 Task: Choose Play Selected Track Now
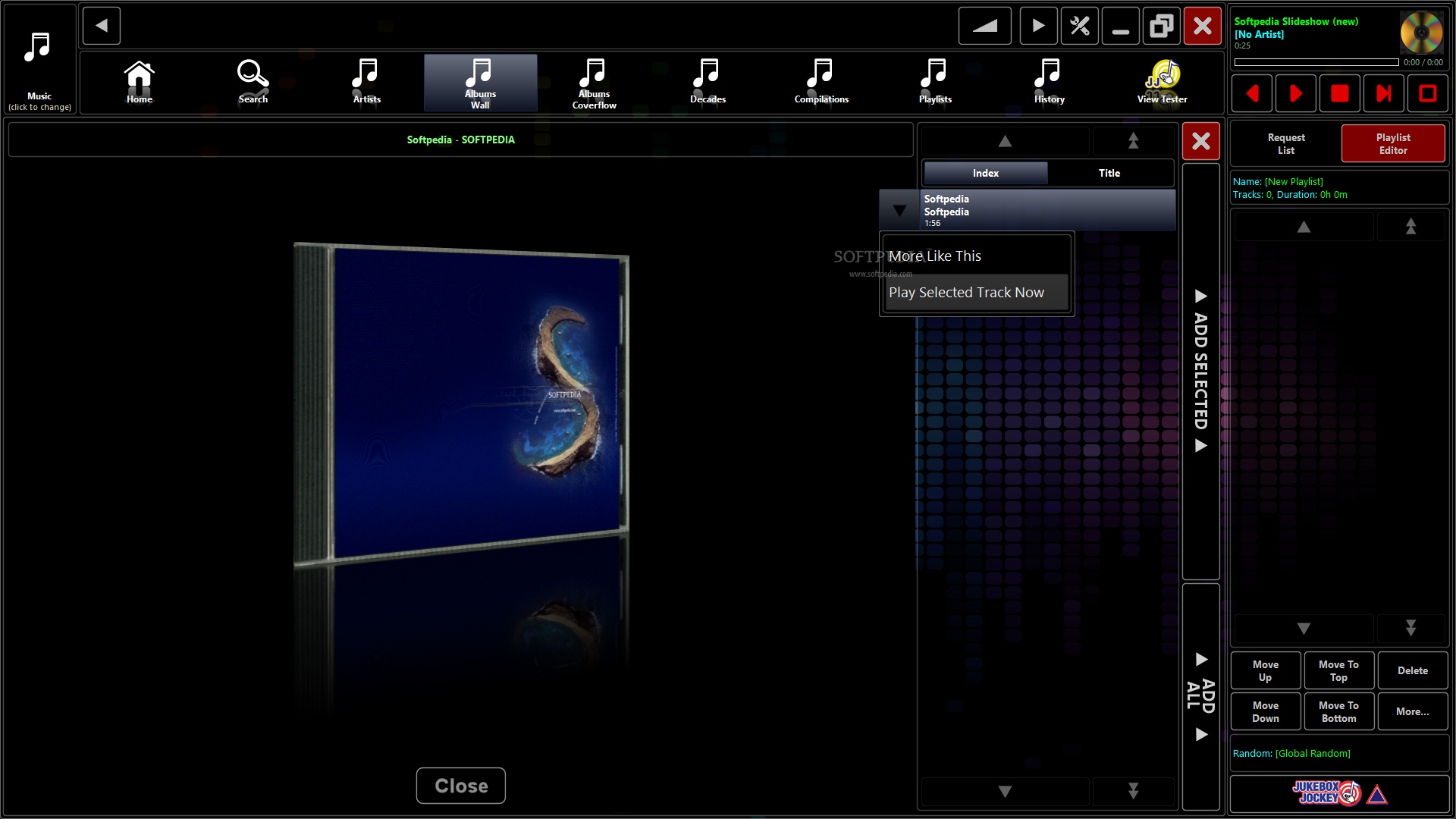tap(977, 292)
